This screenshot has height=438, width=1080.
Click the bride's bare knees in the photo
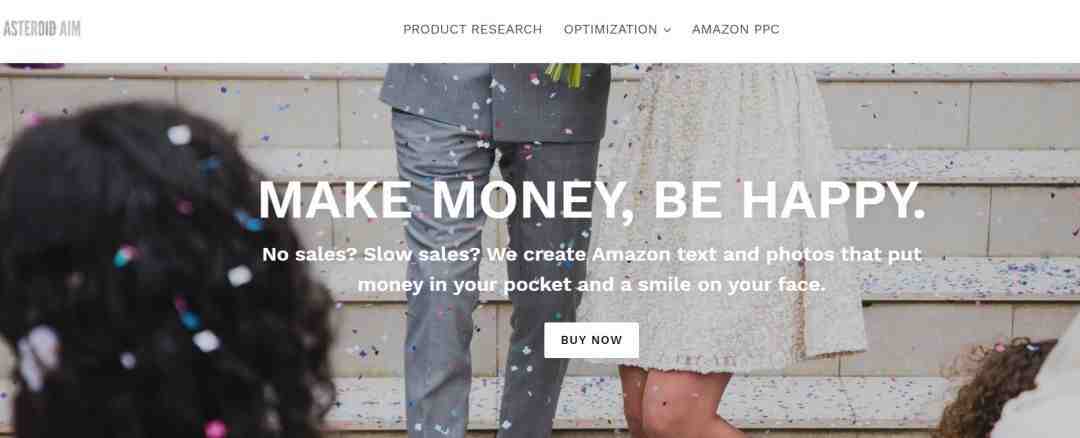point(678,403)
